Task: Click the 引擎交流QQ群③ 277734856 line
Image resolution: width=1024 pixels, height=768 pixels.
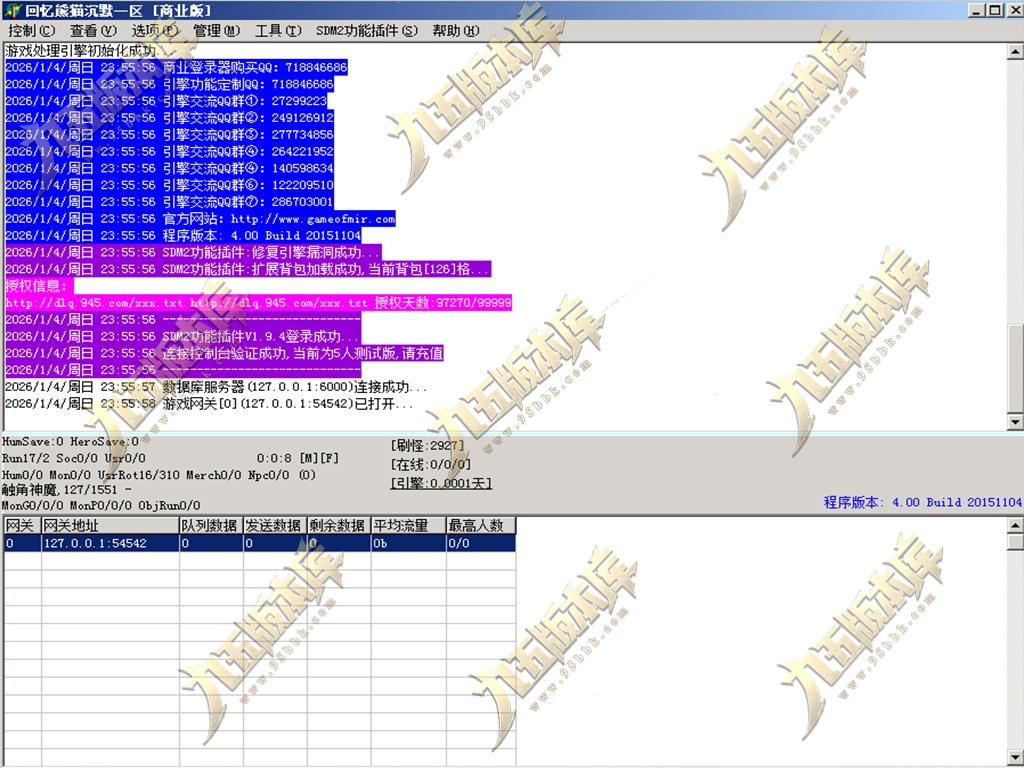Action: click(169, 135)
